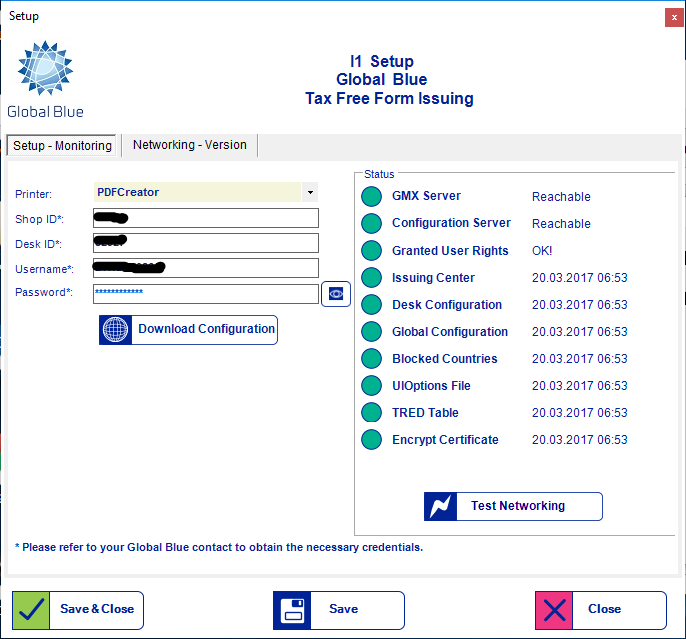686x639 pixels.
Task: Click the Global Blue logo
Action: coord(45,78)
